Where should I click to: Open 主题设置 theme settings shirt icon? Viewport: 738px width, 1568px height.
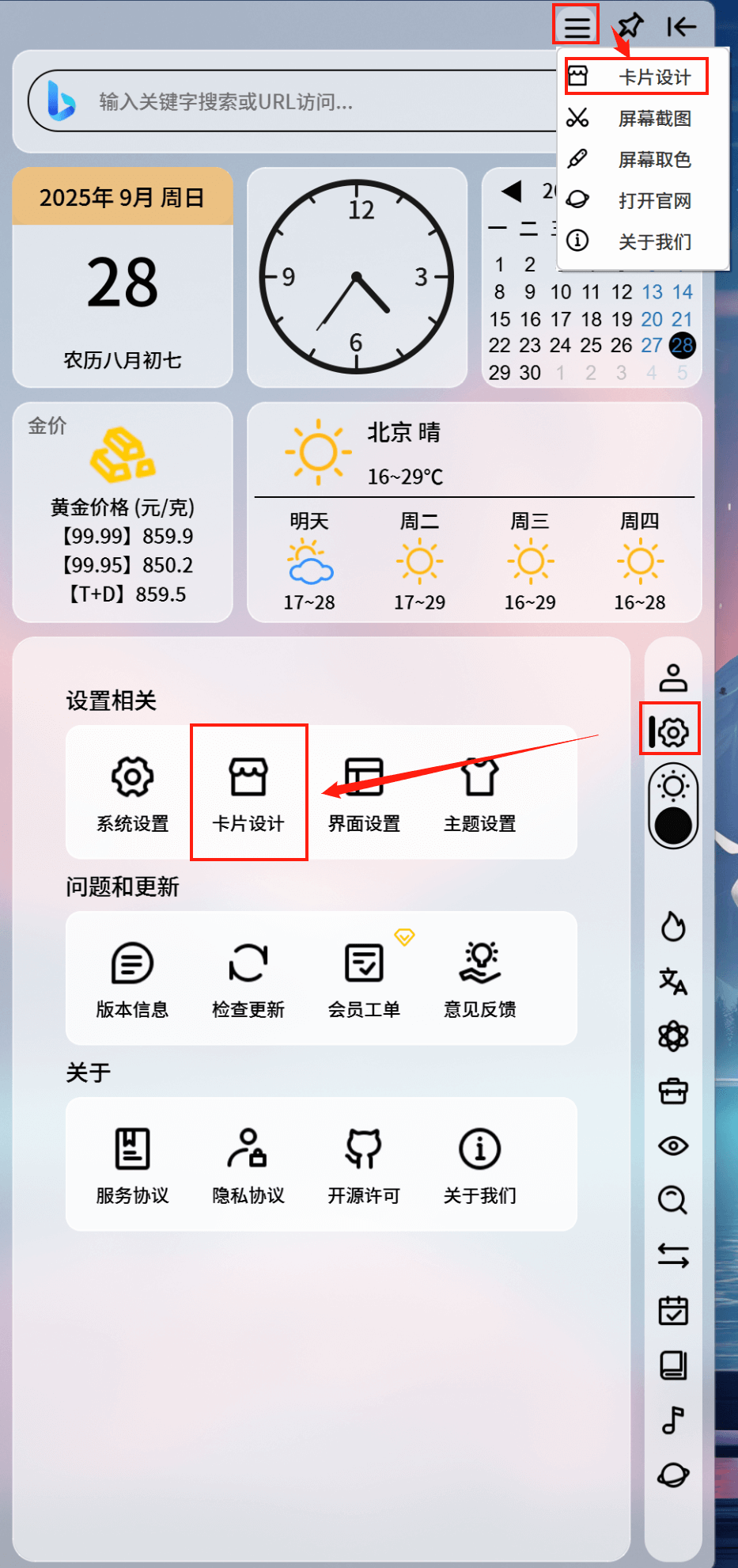click(x=480, y=776)
